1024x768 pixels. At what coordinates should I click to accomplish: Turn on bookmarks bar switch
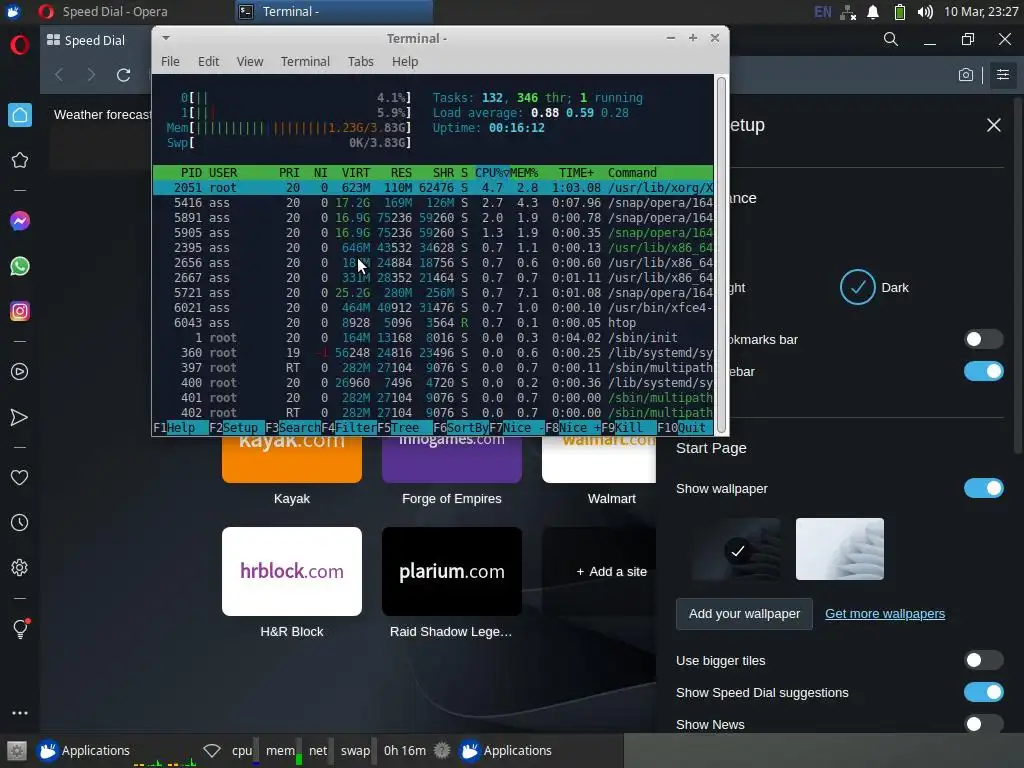pyautogui.click(x=984, y=339)
